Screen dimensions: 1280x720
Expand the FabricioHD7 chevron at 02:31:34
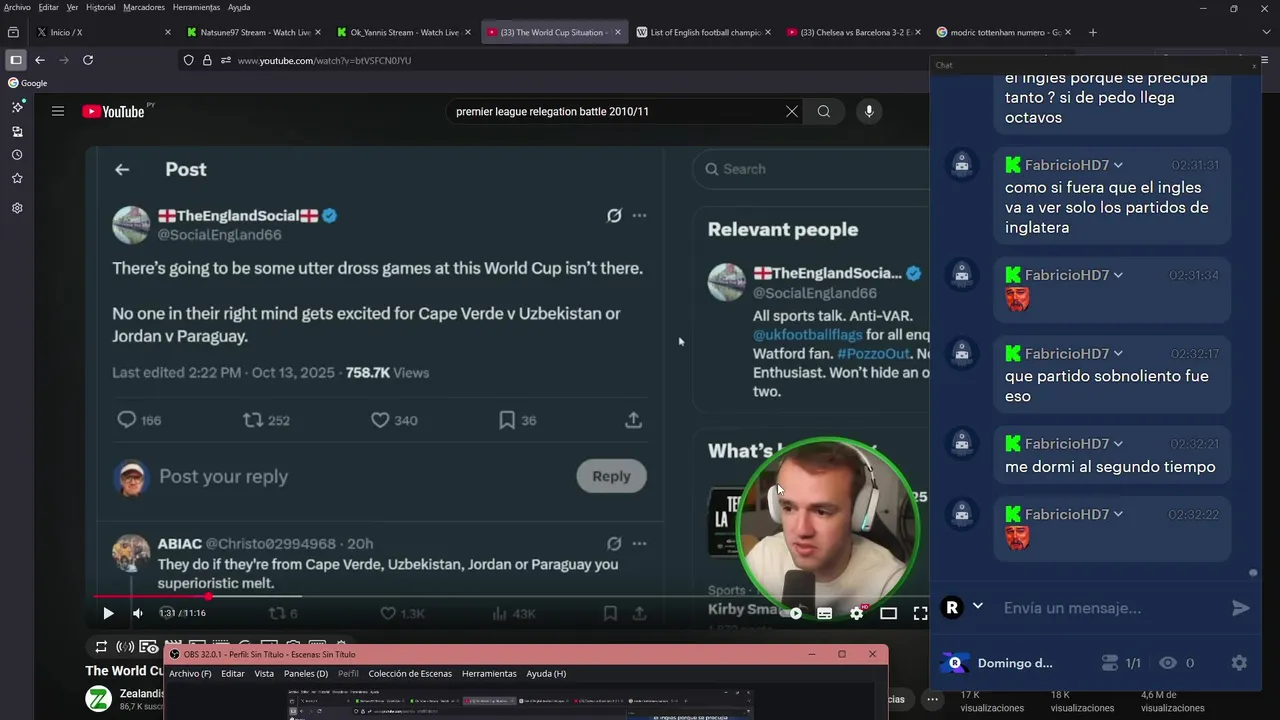tap(1118, 275)
